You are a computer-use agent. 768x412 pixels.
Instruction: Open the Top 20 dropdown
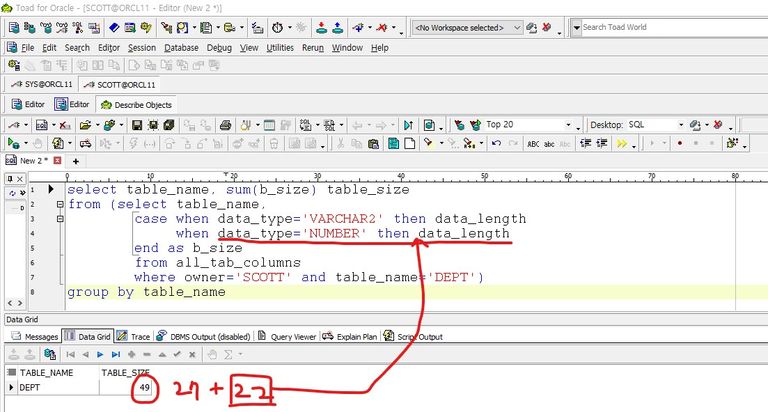click(x=568, y=125)
